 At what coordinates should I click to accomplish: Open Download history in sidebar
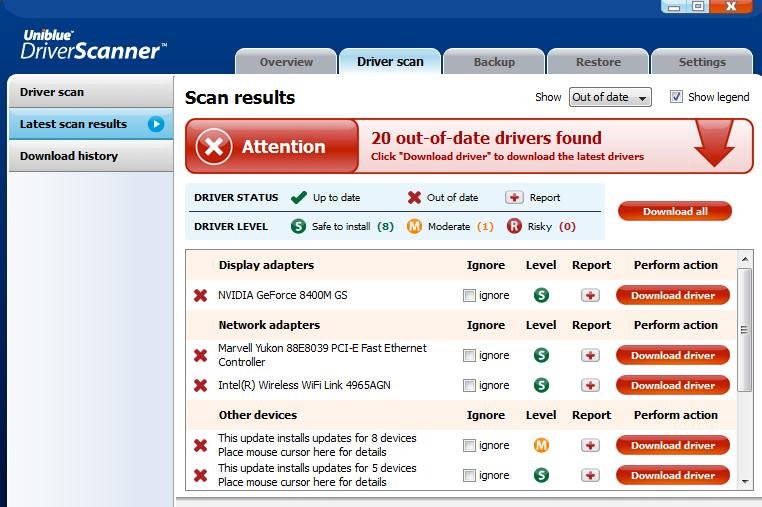tap(91, 156)
